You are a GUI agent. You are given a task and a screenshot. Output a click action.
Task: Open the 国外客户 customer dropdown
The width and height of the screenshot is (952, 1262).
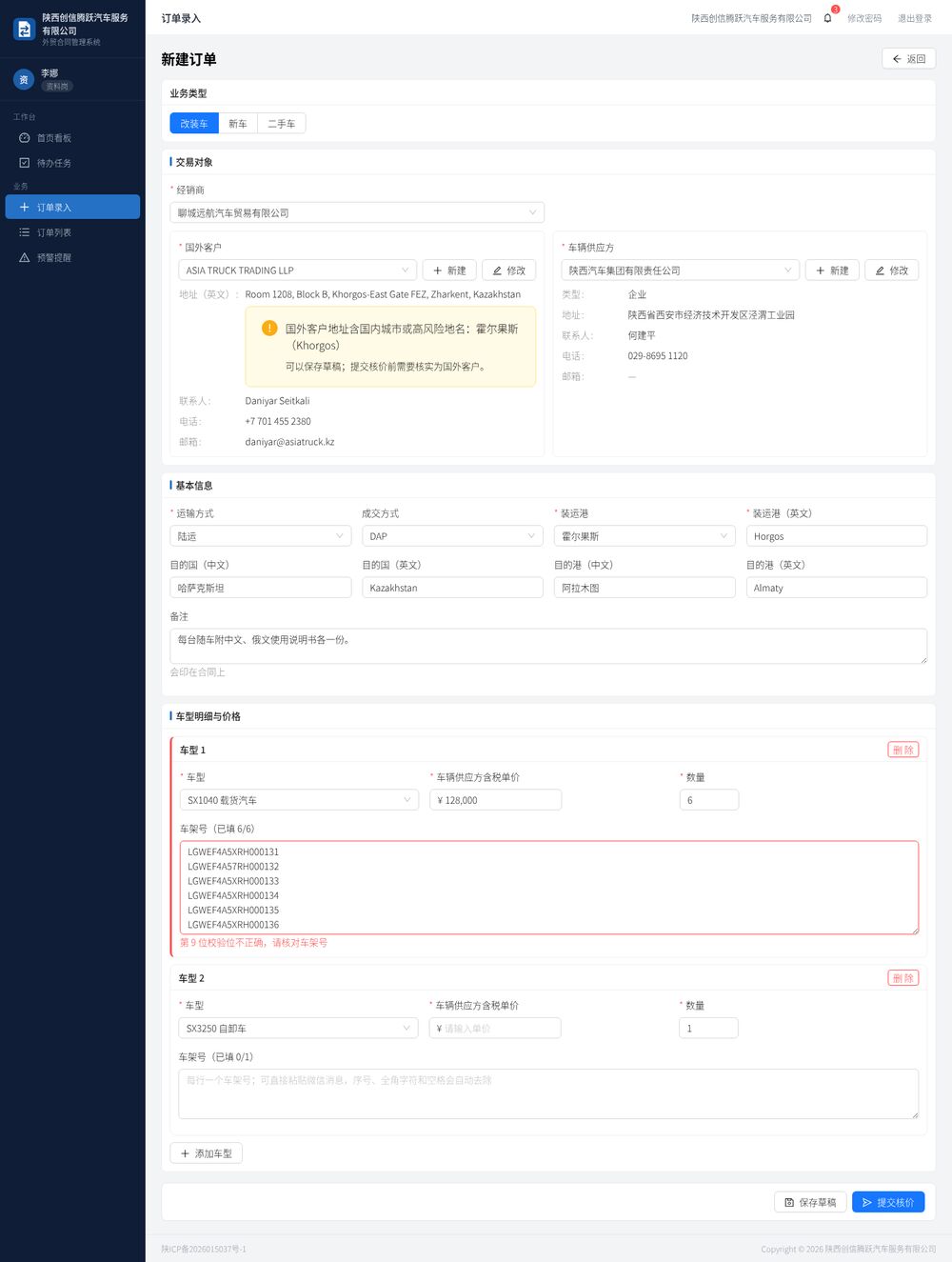[297, 270]
